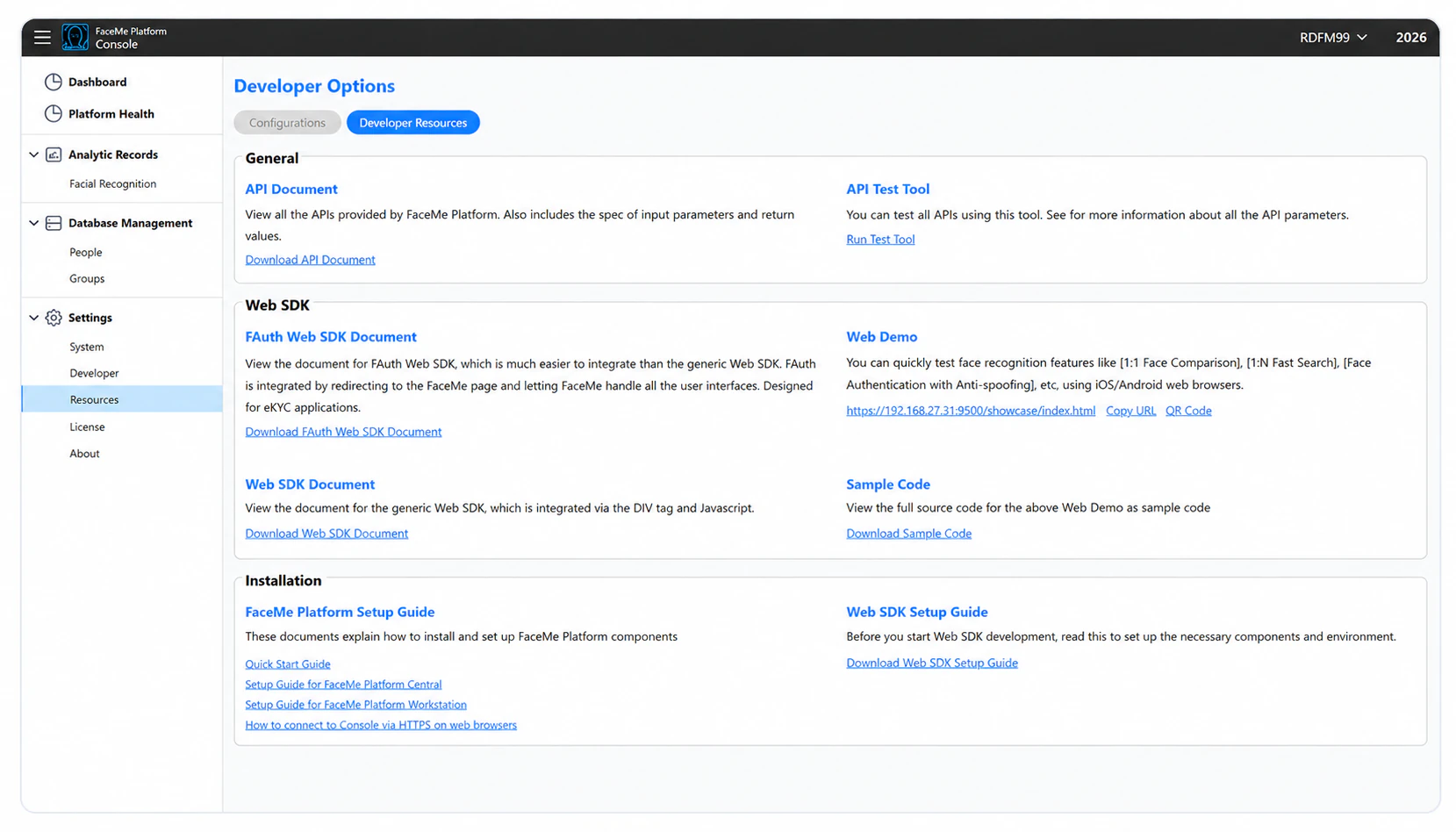Screen dimensions: 1456x832
Task: Click Download Web SDK Document link
Action: pos(326,534)
